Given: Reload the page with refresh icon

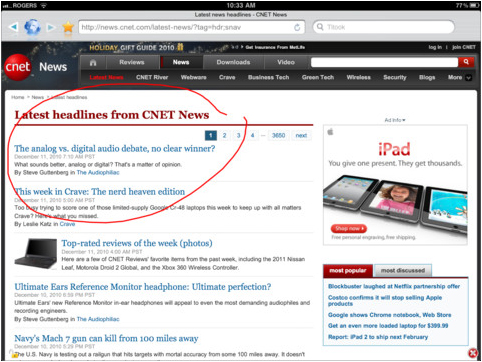Looking at the screenshot, I should pyautogui.click(x=297, y=27).
